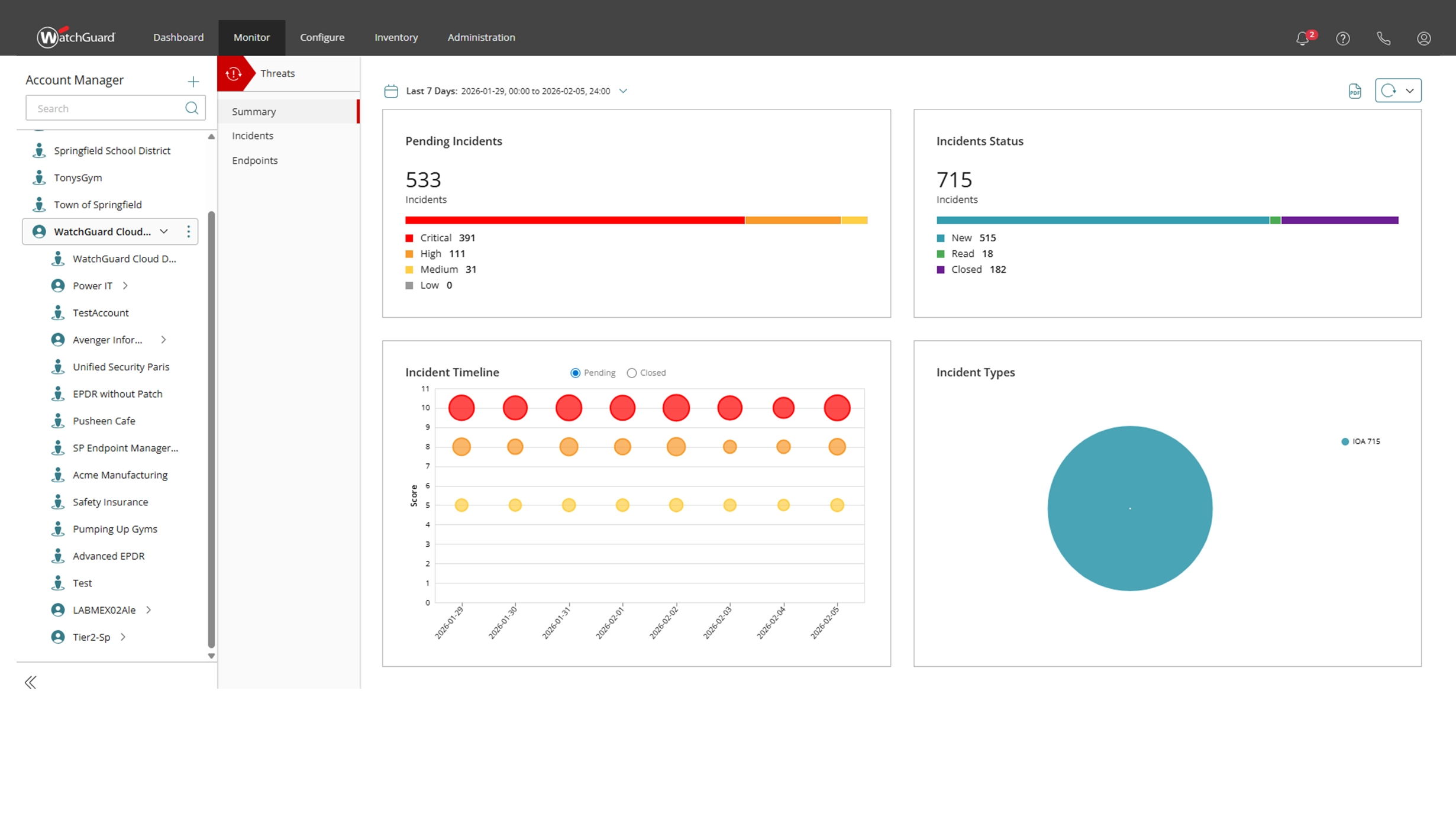Collapse the sidebar with the double-chevron icon
The width and height of the screenshot is (1456, 826).
coord(31,682)
